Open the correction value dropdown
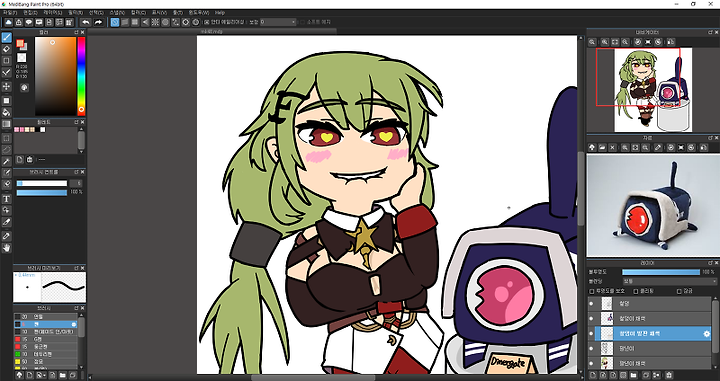Screen dimensions: 720x381 [x=278, y=22]
